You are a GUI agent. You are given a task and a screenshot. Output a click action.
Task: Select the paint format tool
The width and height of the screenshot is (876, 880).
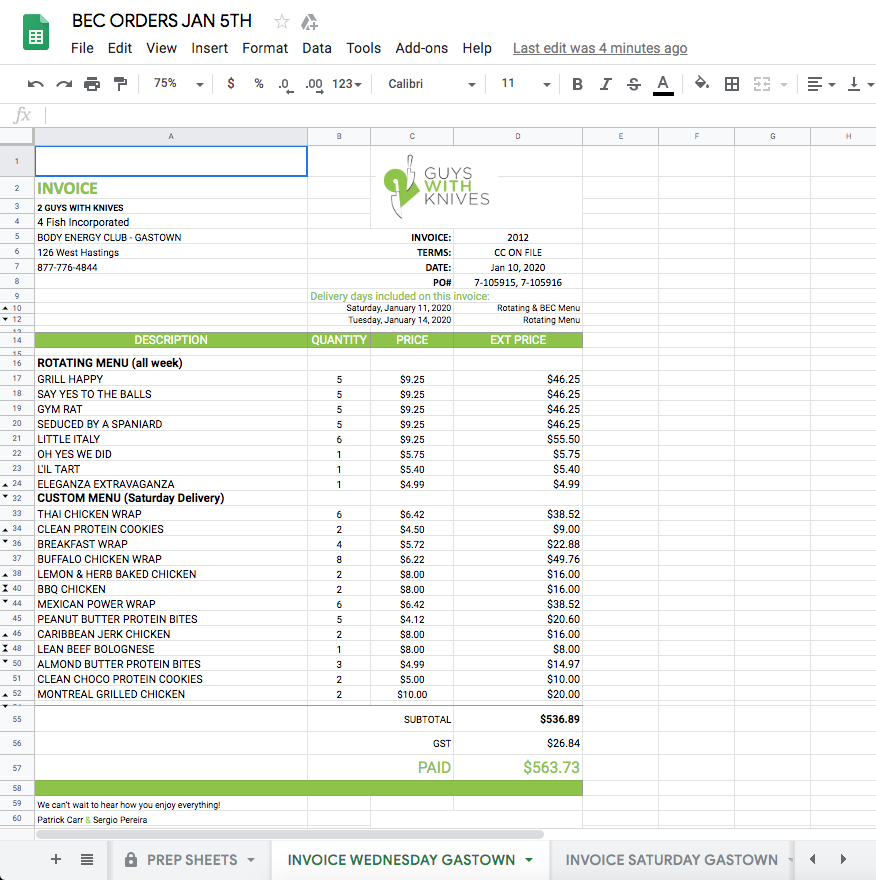[120, 84]
